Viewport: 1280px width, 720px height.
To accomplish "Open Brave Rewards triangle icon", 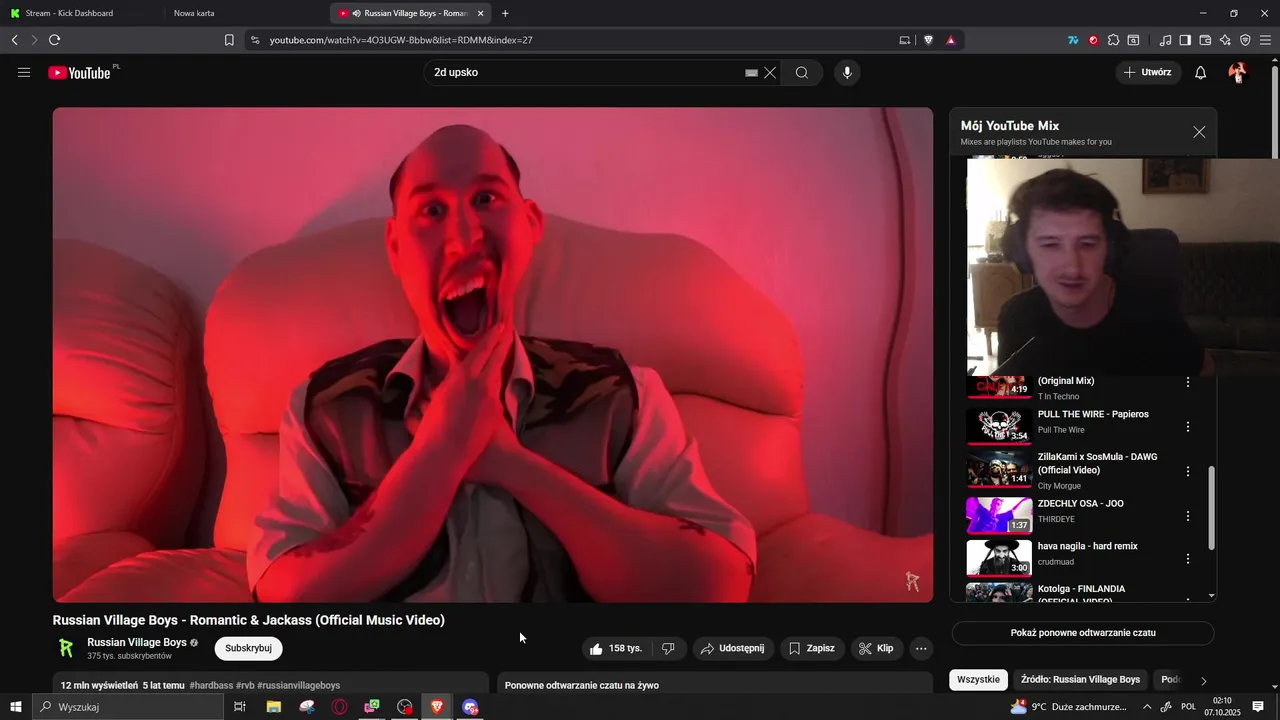I will click(950, 40).
